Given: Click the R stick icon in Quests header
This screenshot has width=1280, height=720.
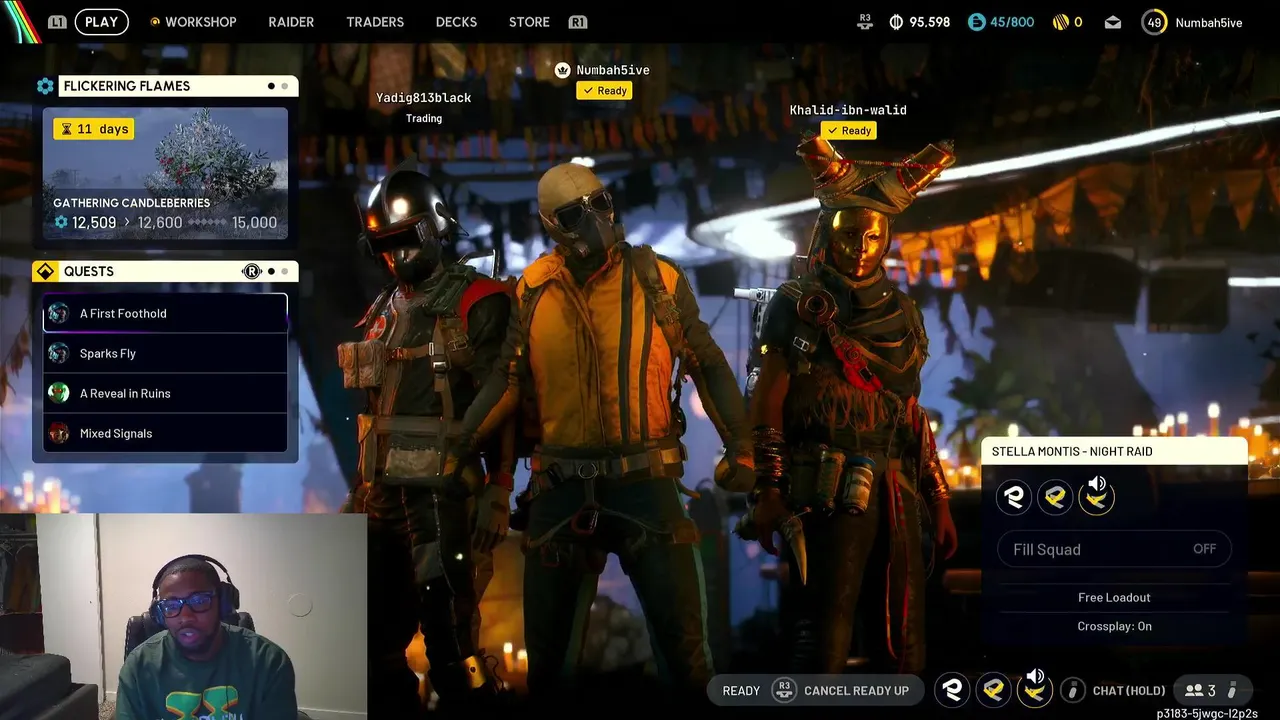Looking at the screenshot, I should (x=251, y=271).
